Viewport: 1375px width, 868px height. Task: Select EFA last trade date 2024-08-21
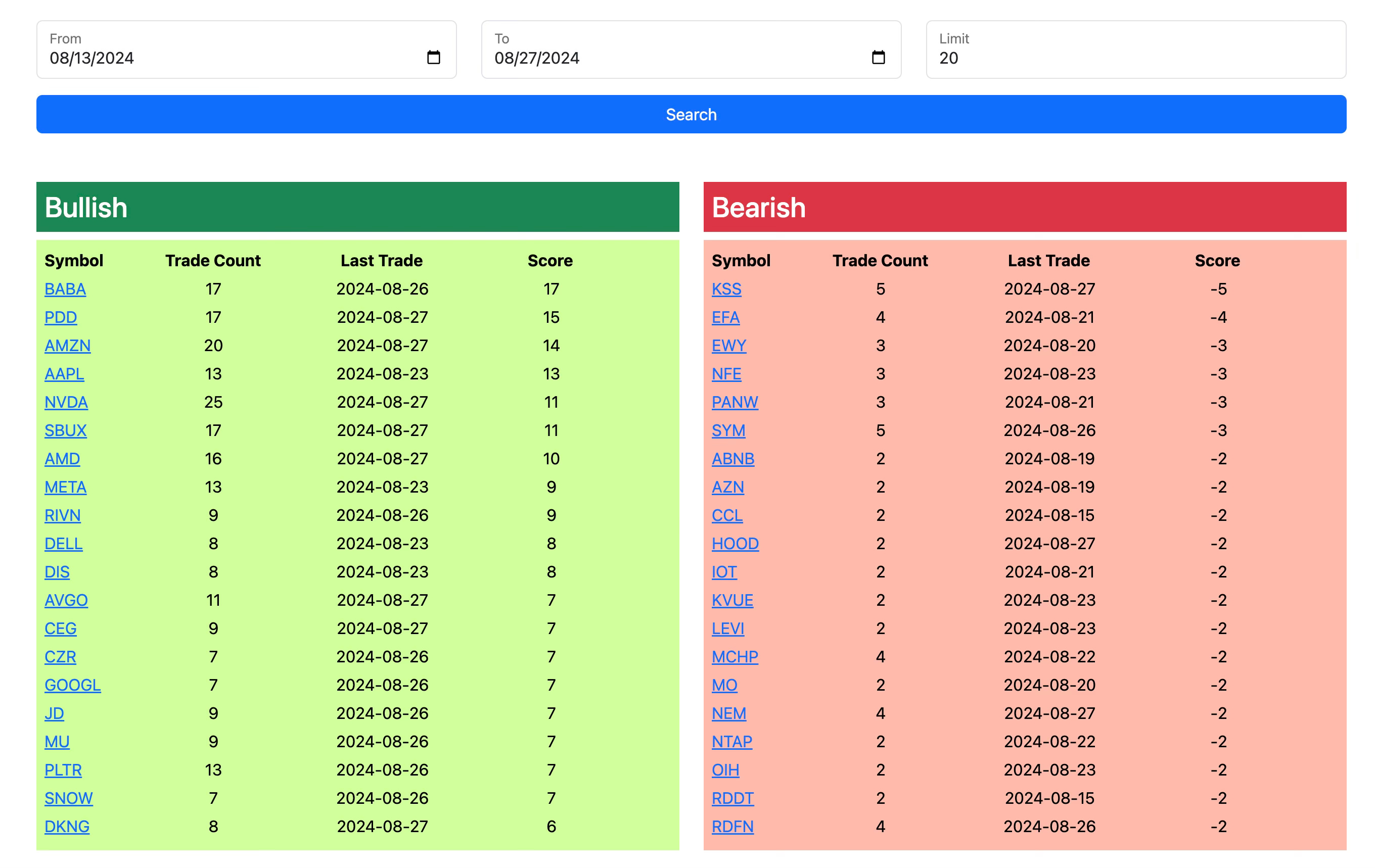click(x=1049, y=317)
